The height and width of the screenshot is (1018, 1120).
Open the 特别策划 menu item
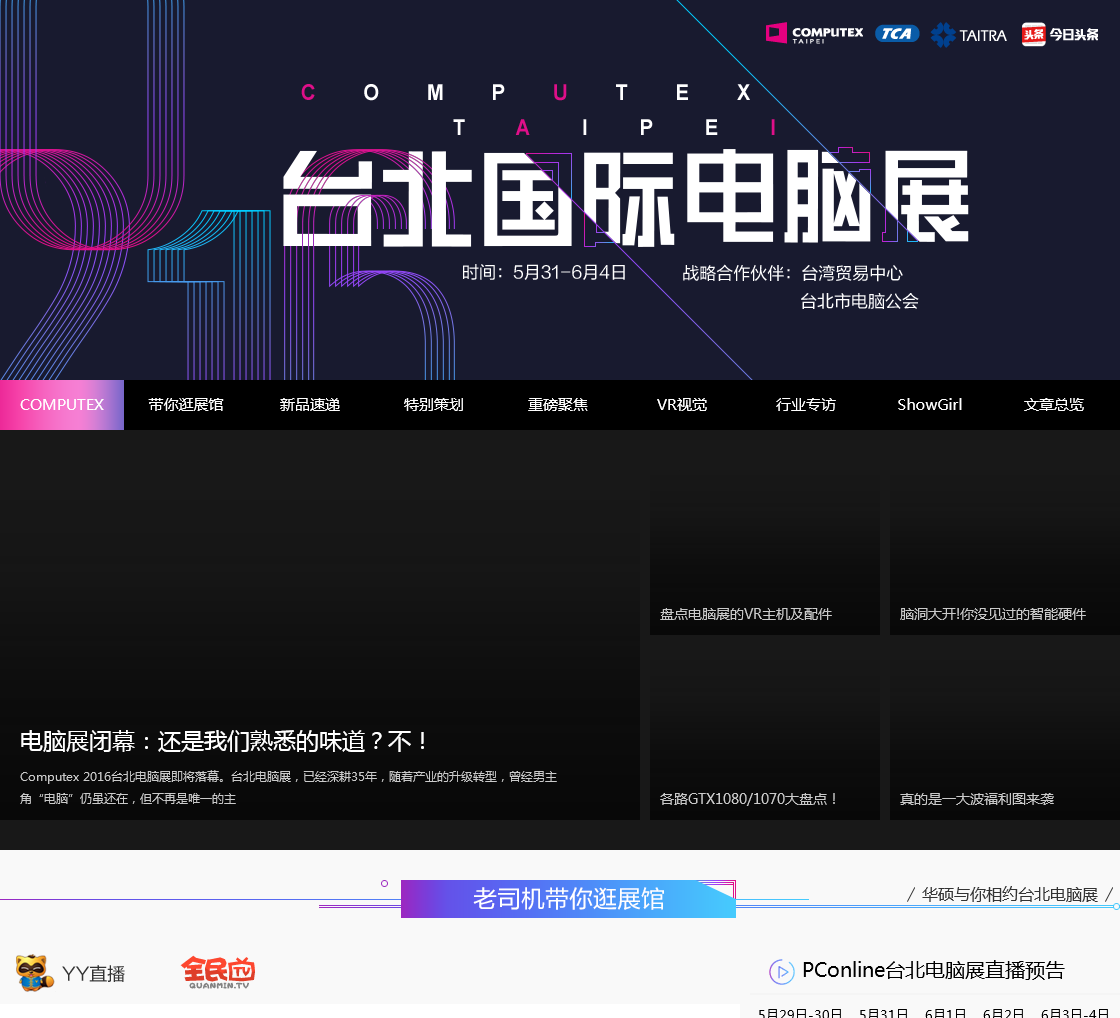434,405
